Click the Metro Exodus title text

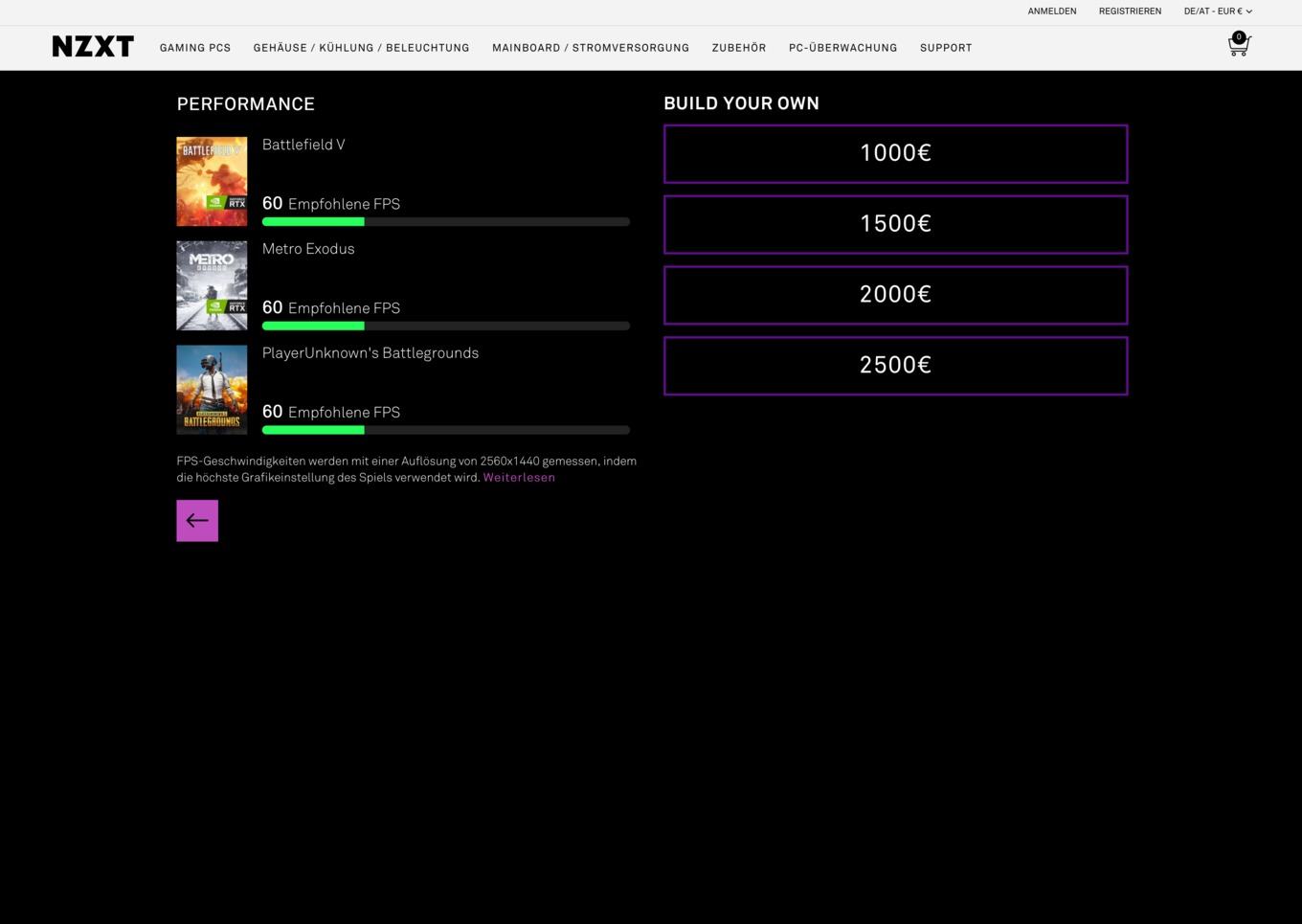pos(308,249)
